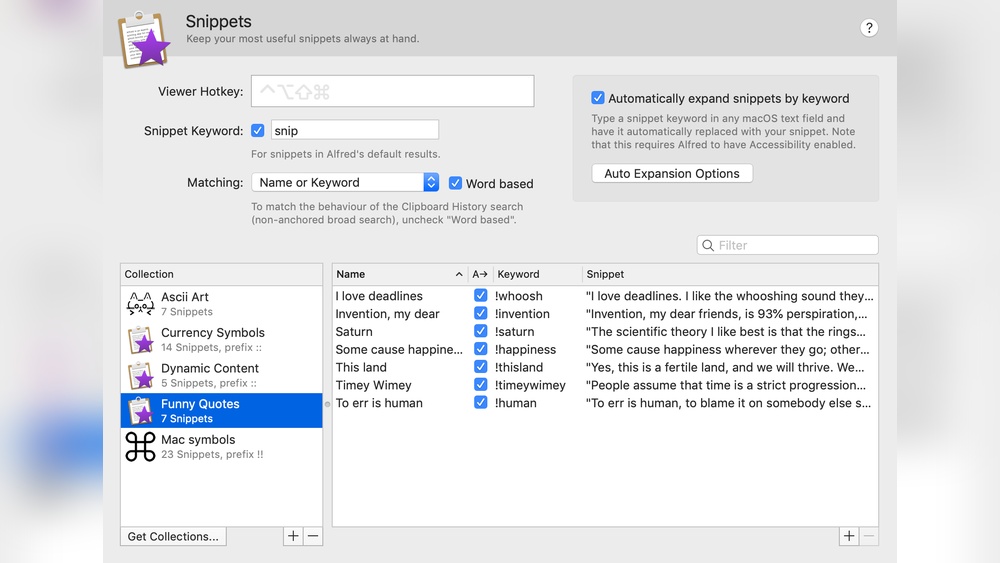Select the 'I love deadlines' snippet name
Viewport: 1000px width, 563px height.
[379, 296]
